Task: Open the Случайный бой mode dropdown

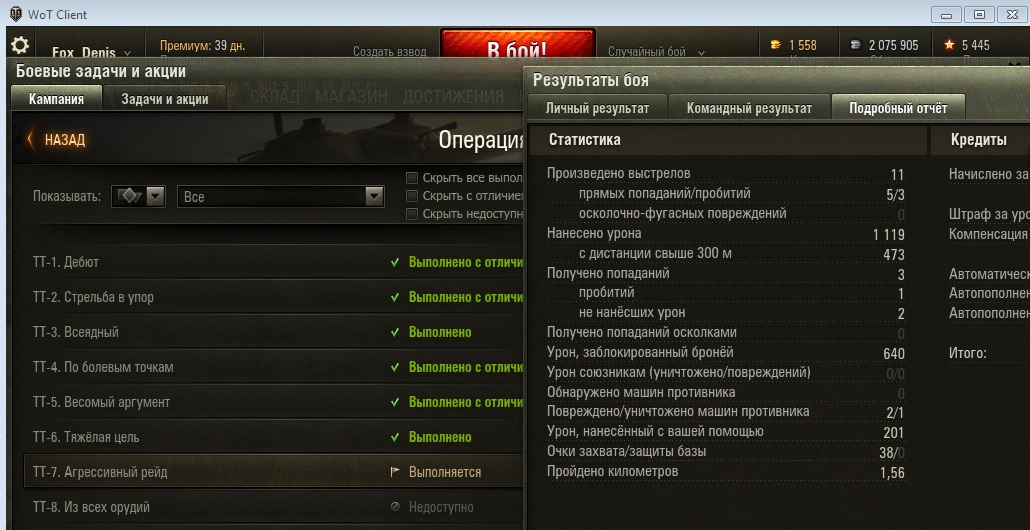Action: click(x=656, y=52)
